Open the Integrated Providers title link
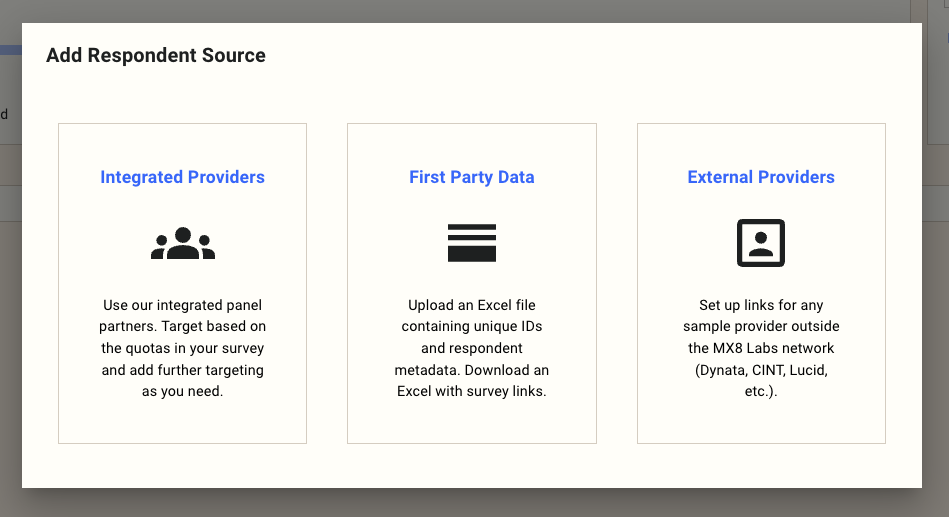The image size is (949, 517). click(x=182, y=177)
